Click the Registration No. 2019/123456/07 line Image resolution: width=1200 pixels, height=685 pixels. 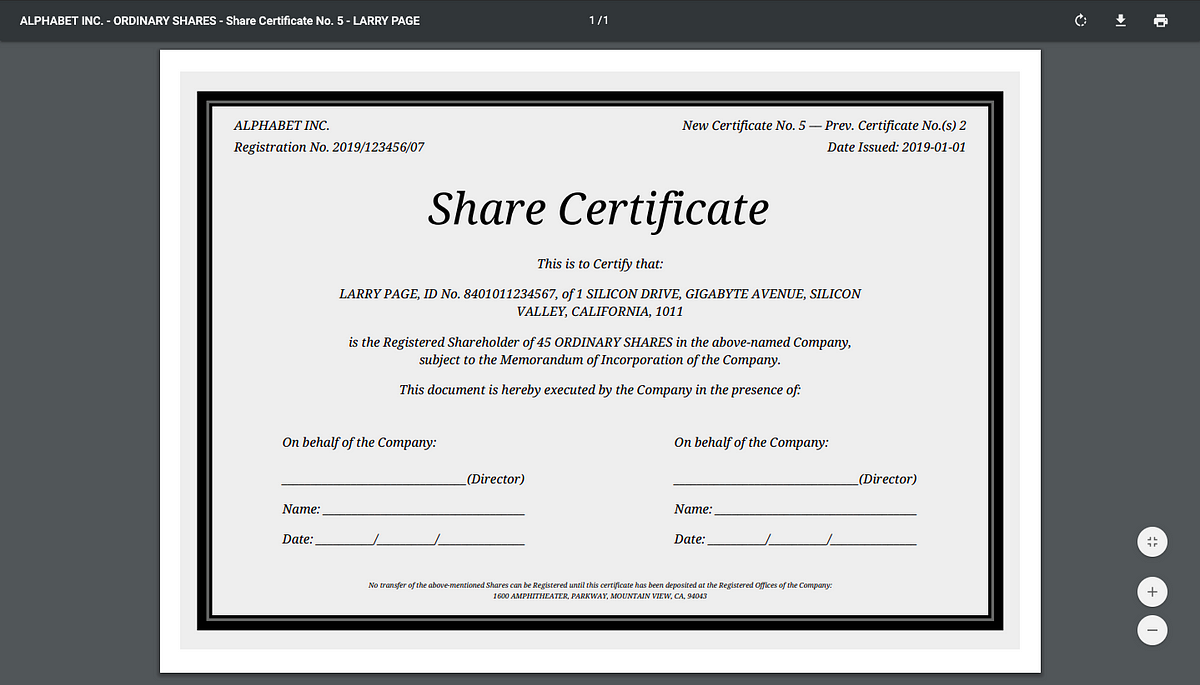coord(329,147)
